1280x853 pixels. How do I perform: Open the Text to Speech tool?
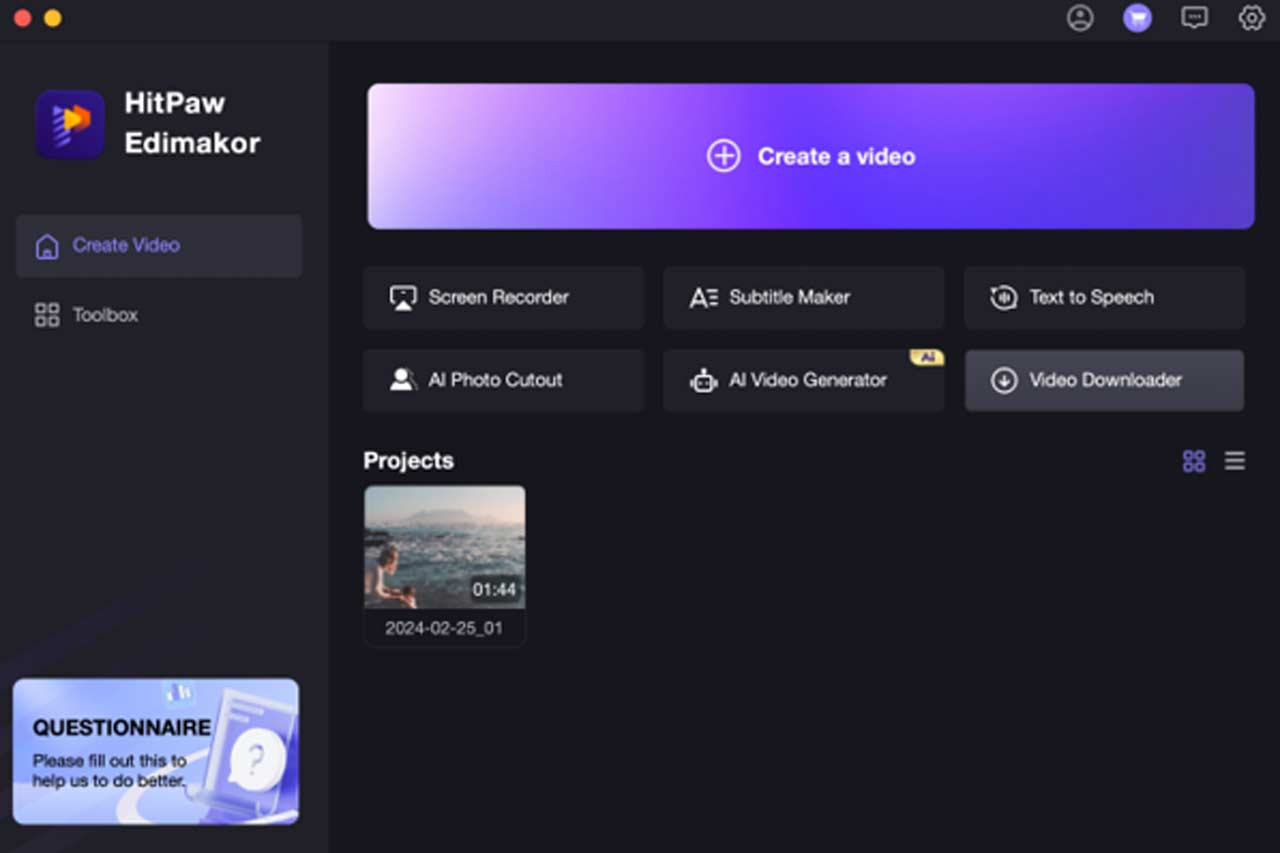[1104, 298]
